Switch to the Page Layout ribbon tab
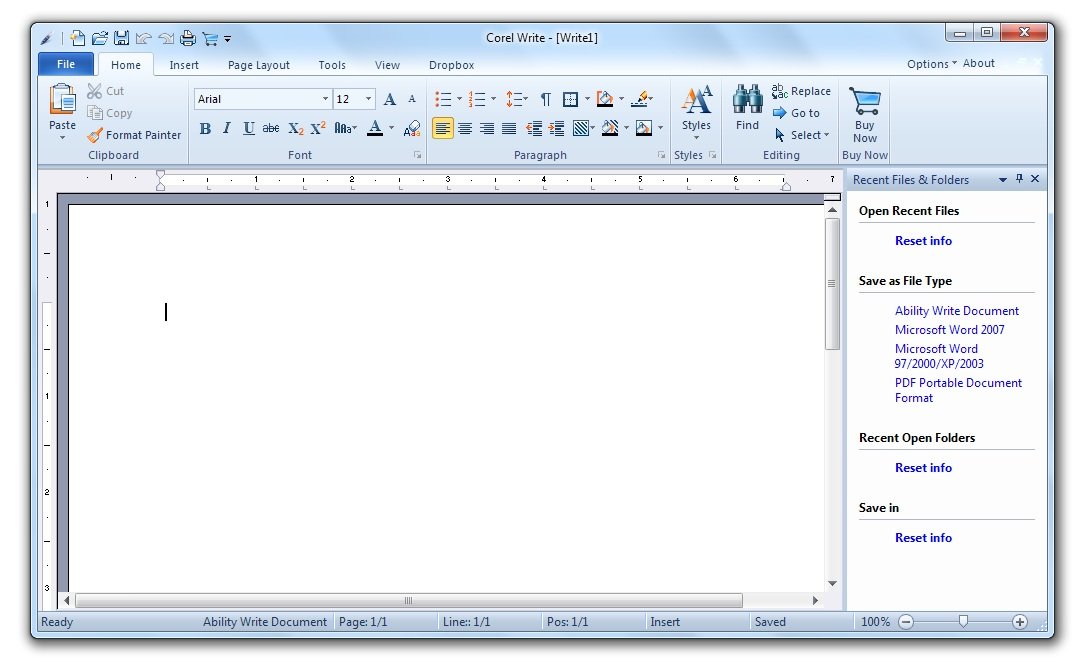Screen dimensions: 1083x665 tap(258, 65)
